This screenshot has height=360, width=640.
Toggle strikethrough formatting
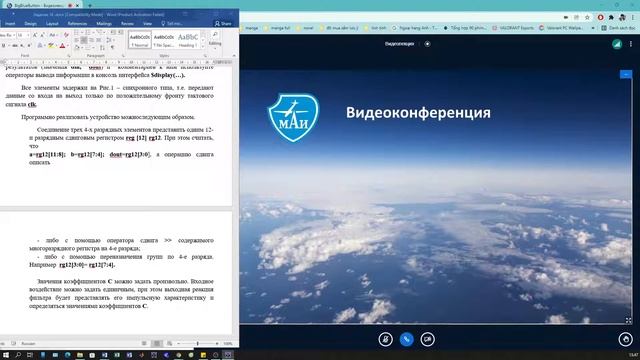click(x=15, y=45)
